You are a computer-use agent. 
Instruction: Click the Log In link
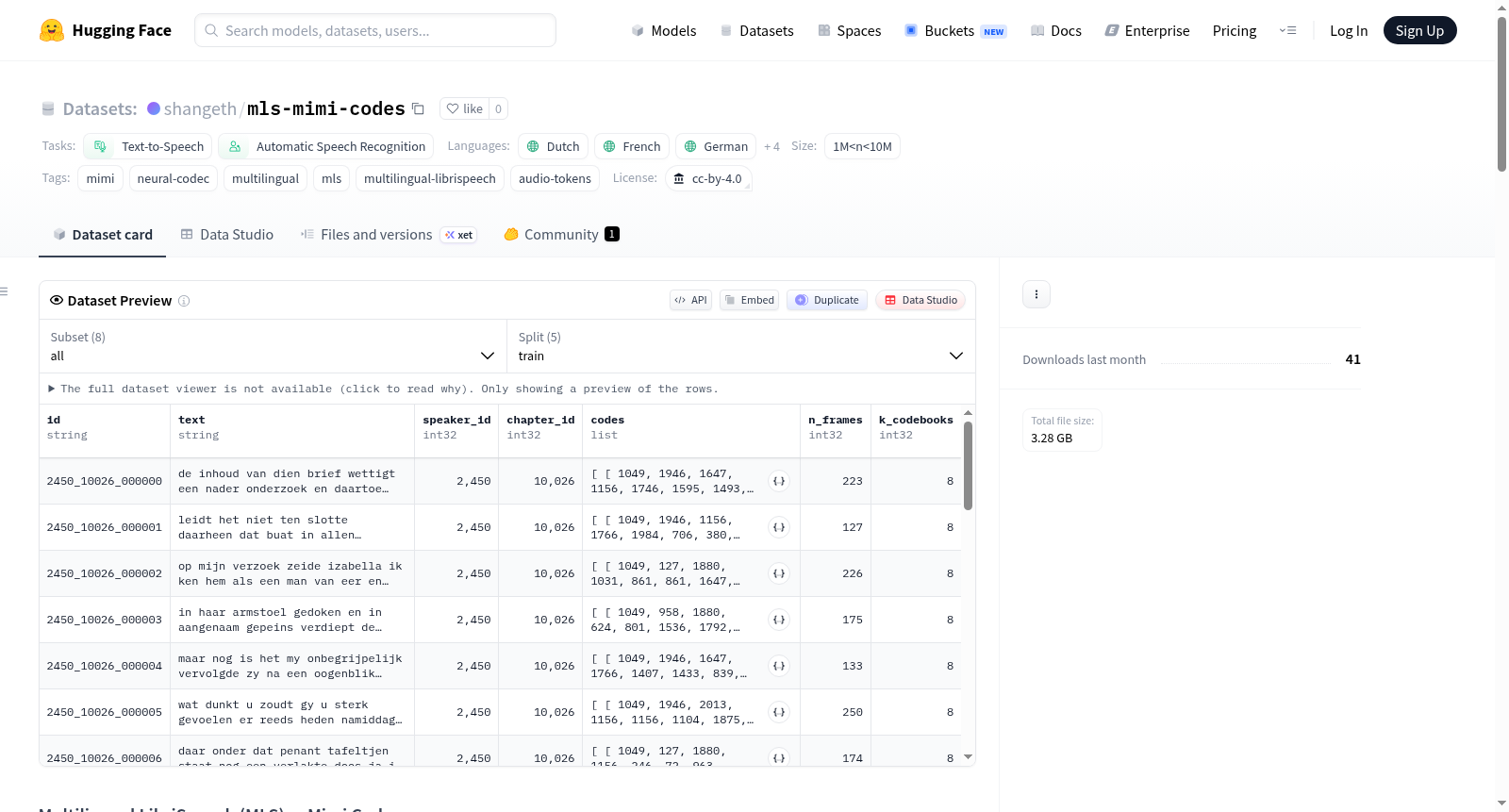[x=1349, y=30]
